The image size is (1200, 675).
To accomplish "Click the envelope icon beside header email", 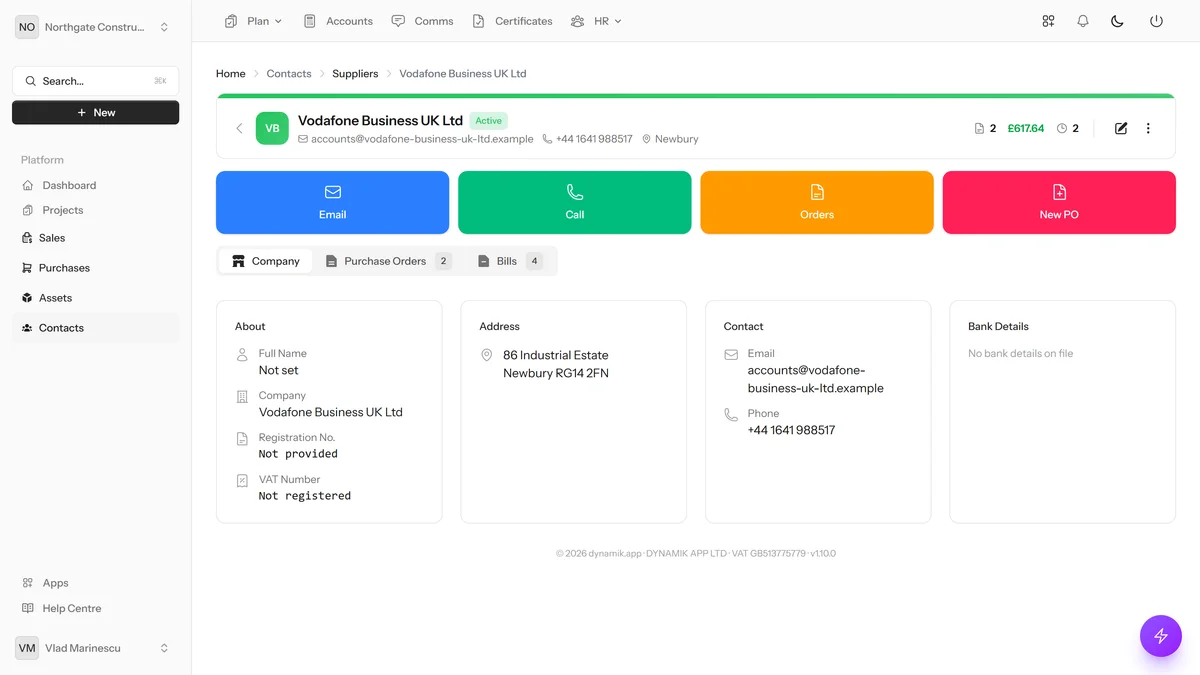I will pyautogui.click(x=303, y=139).
